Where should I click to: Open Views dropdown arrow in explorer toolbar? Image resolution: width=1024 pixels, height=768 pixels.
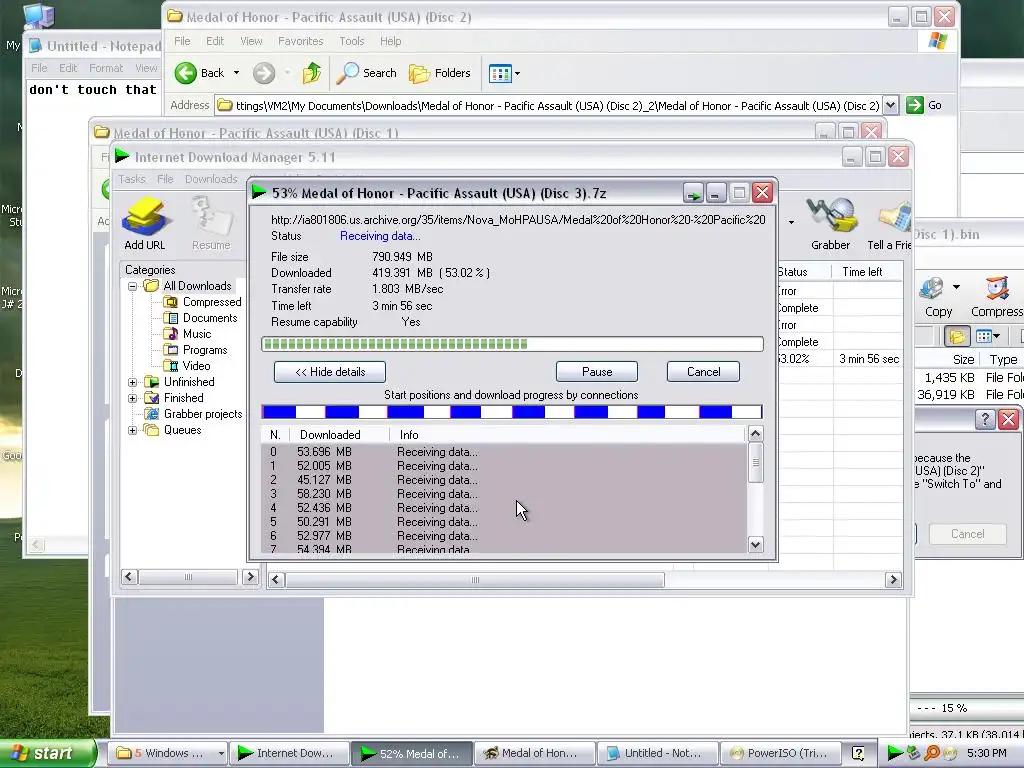point(517,74)
